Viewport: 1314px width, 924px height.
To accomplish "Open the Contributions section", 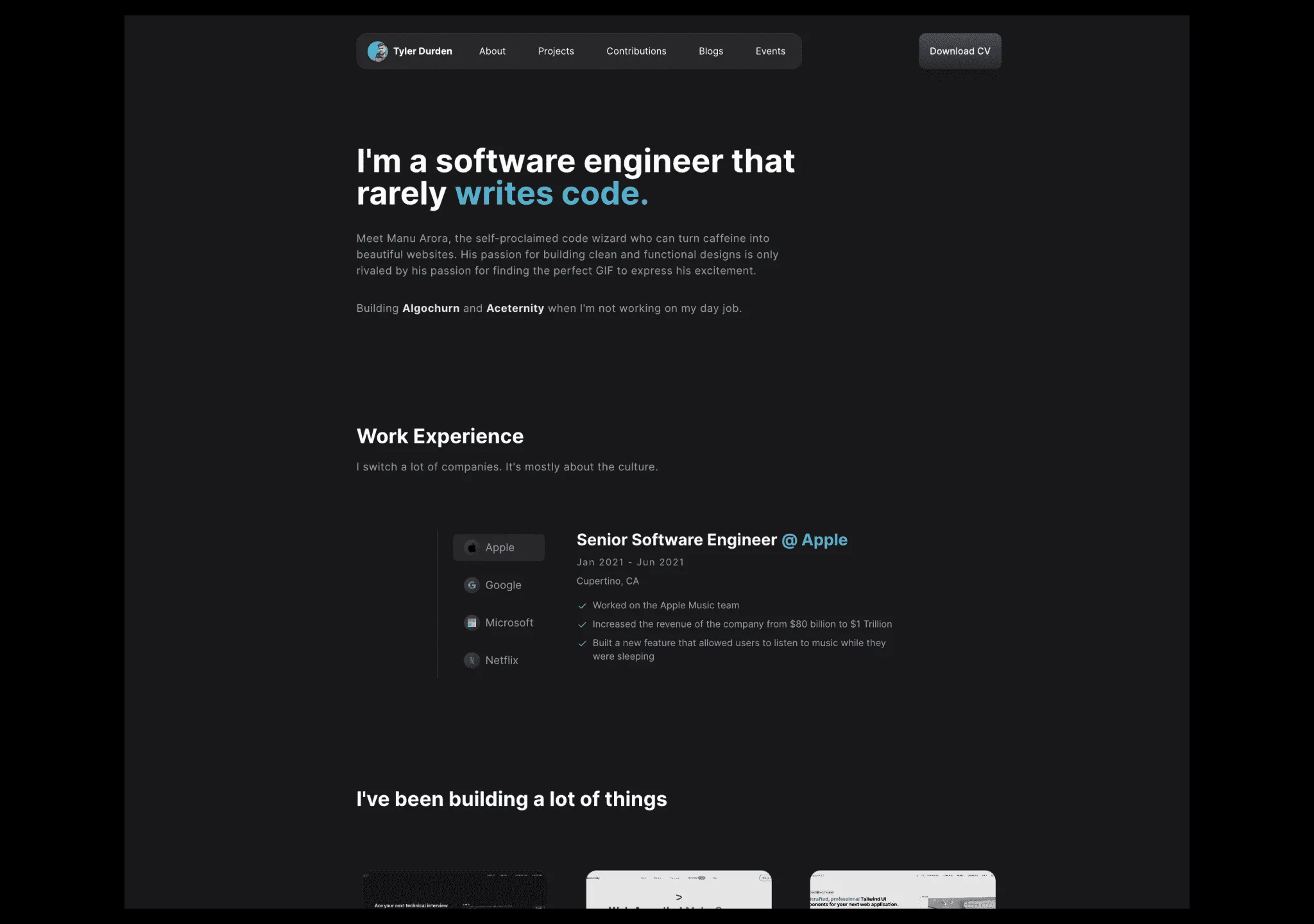I will [x=636, y=51].
